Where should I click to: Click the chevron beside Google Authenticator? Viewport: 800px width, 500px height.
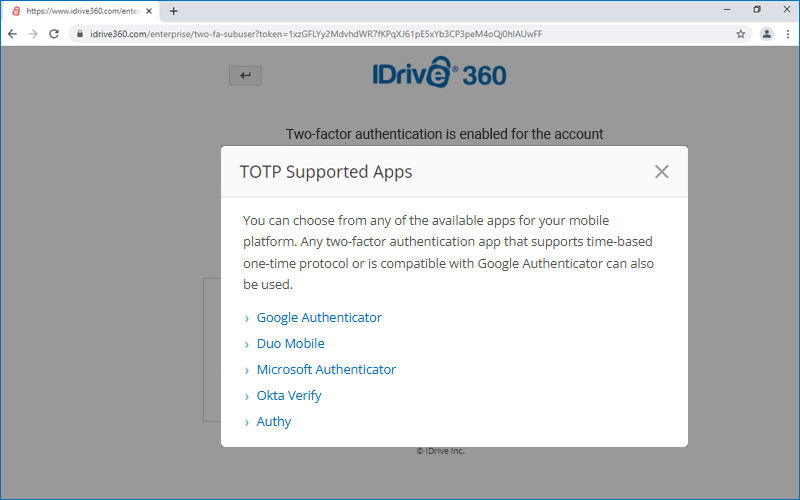(x=247, y=319)
